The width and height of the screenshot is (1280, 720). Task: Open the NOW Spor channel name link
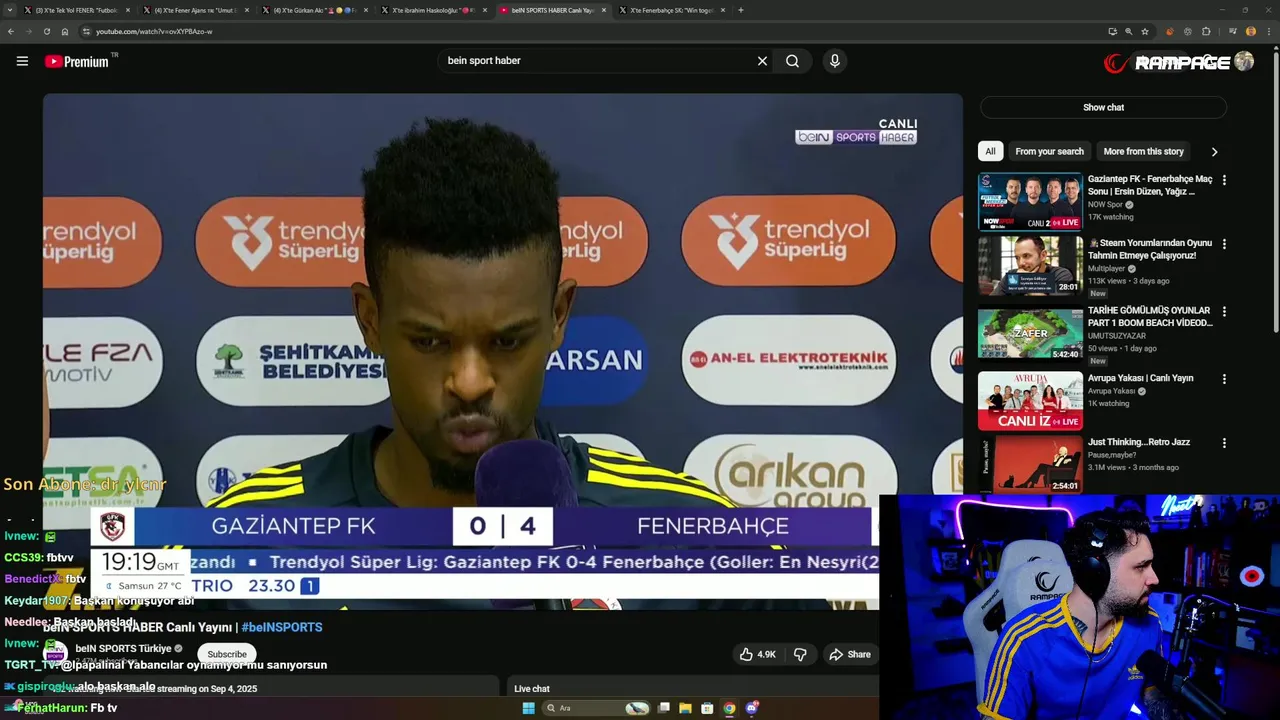[x=1105, y=204]
